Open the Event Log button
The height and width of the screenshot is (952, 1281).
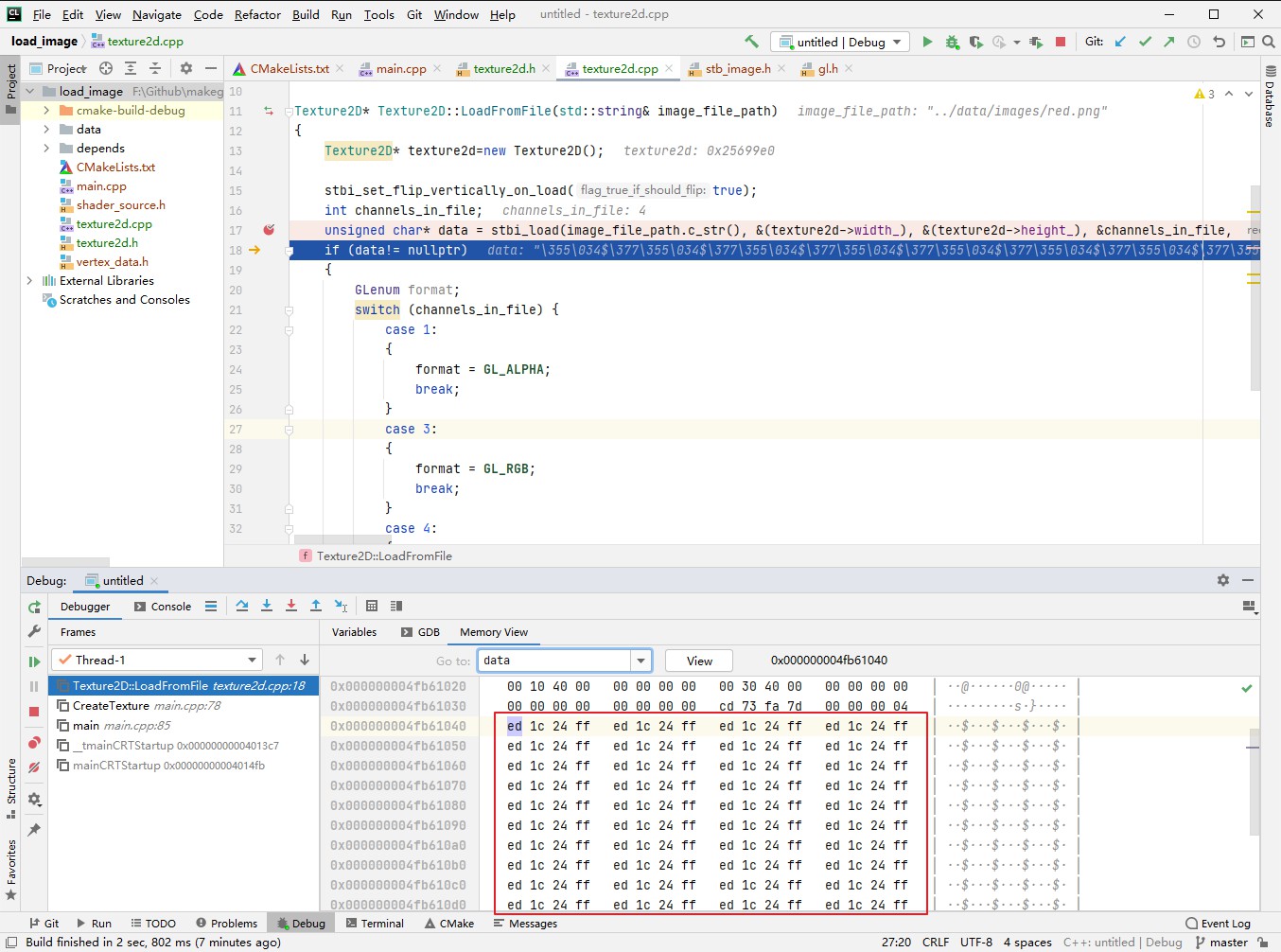(x=1219, y=923)
